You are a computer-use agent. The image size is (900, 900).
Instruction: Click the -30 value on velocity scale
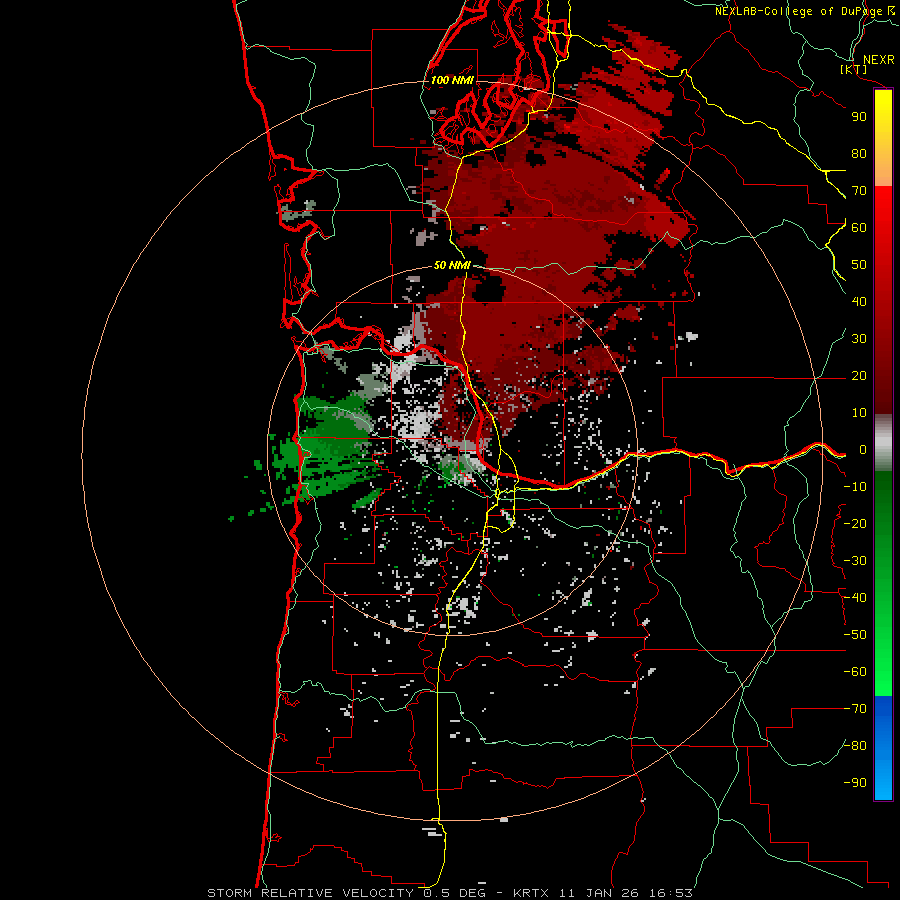855,561
